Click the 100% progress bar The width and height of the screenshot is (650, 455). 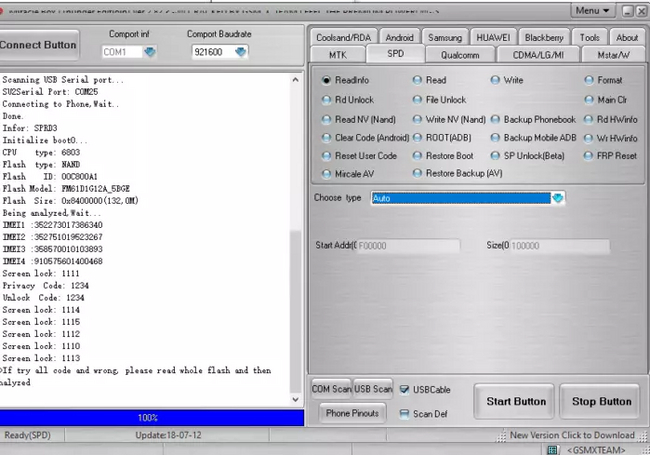coord(148,417)
